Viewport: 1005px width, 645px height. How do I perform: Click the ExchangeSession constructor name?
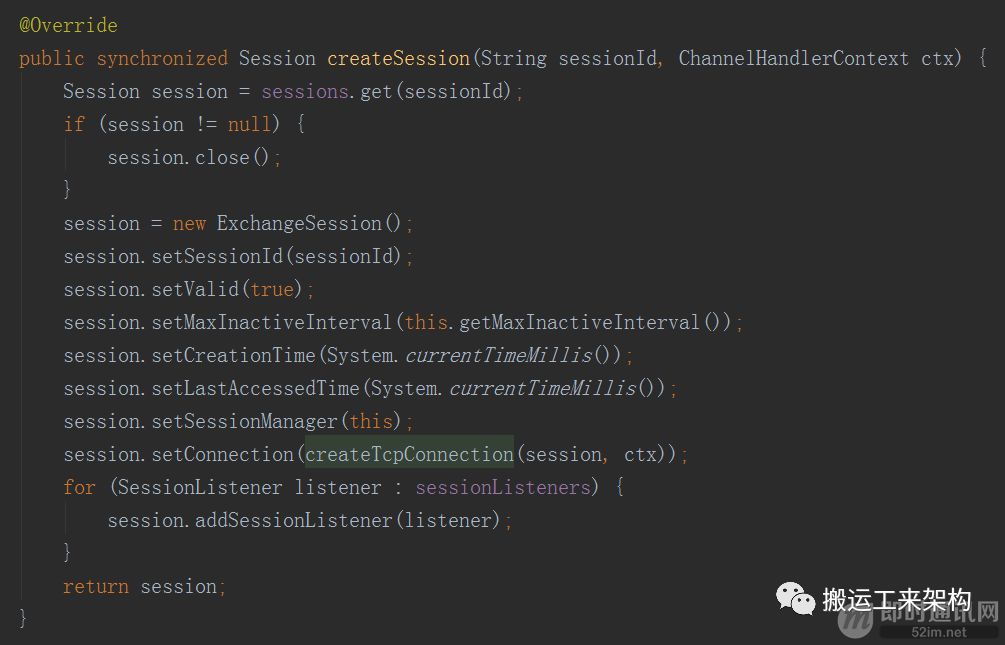pos(299,223)
